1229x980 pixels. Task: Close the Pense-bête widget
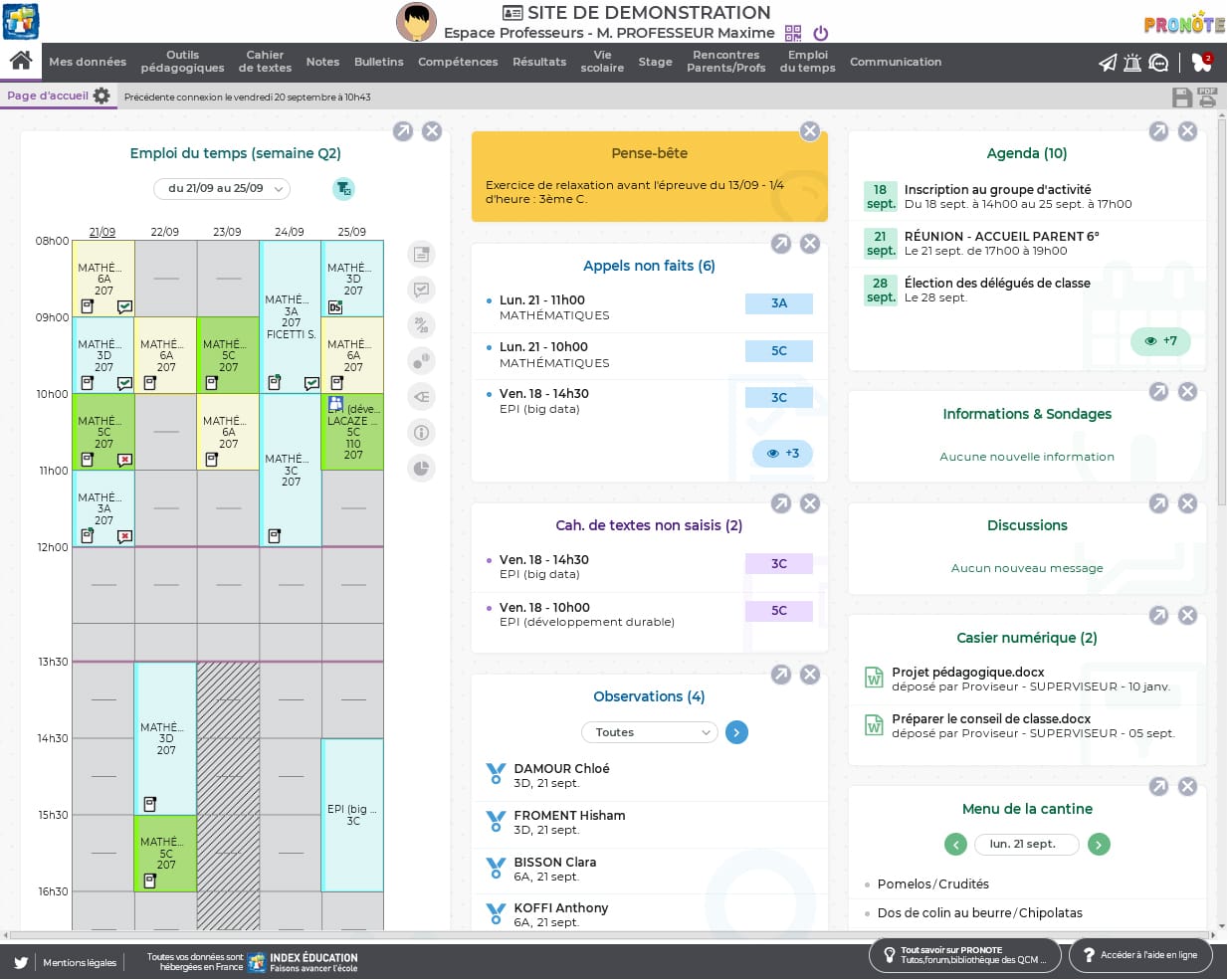tap(810, 131)
